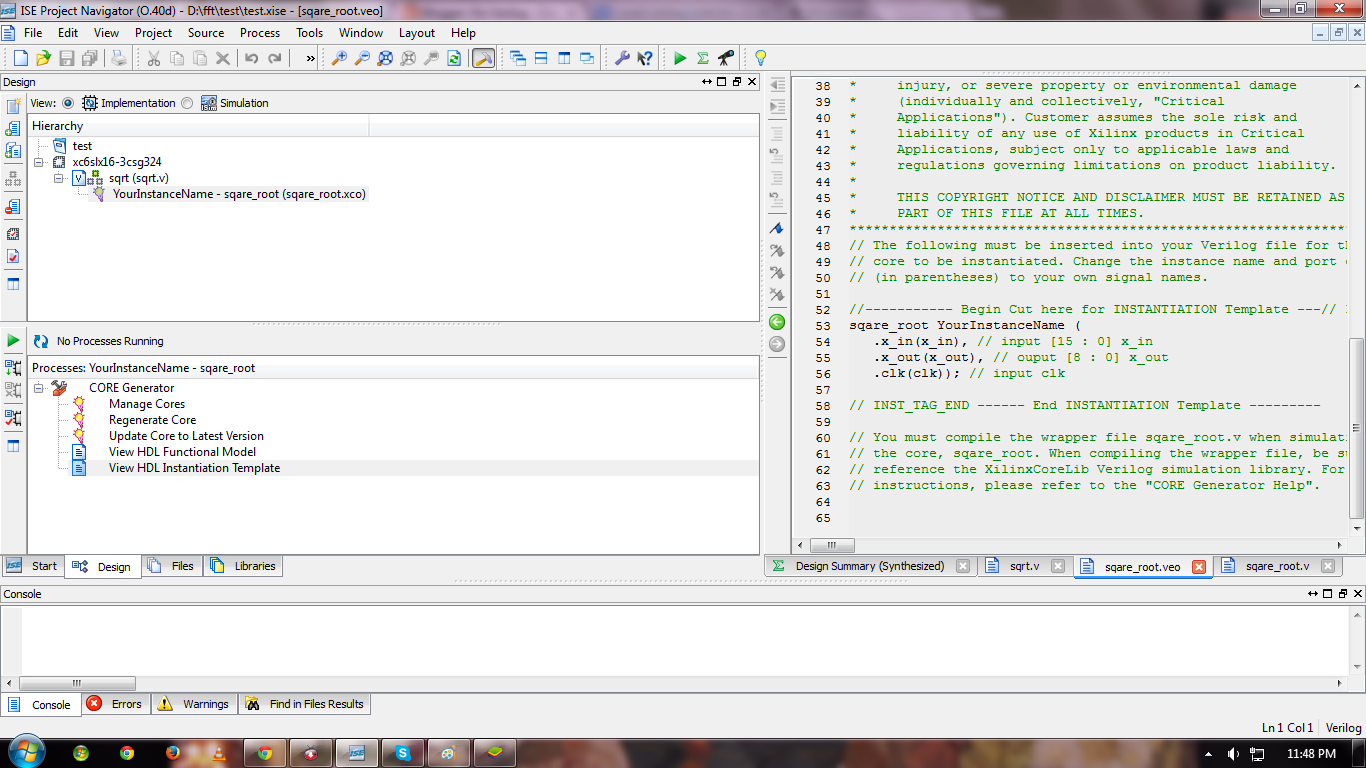The height and width of the screenshot is (768, 1366).
Task: Collapse the sqrt (sqrt.v) tree node
Action: click(x=59, y=178)
